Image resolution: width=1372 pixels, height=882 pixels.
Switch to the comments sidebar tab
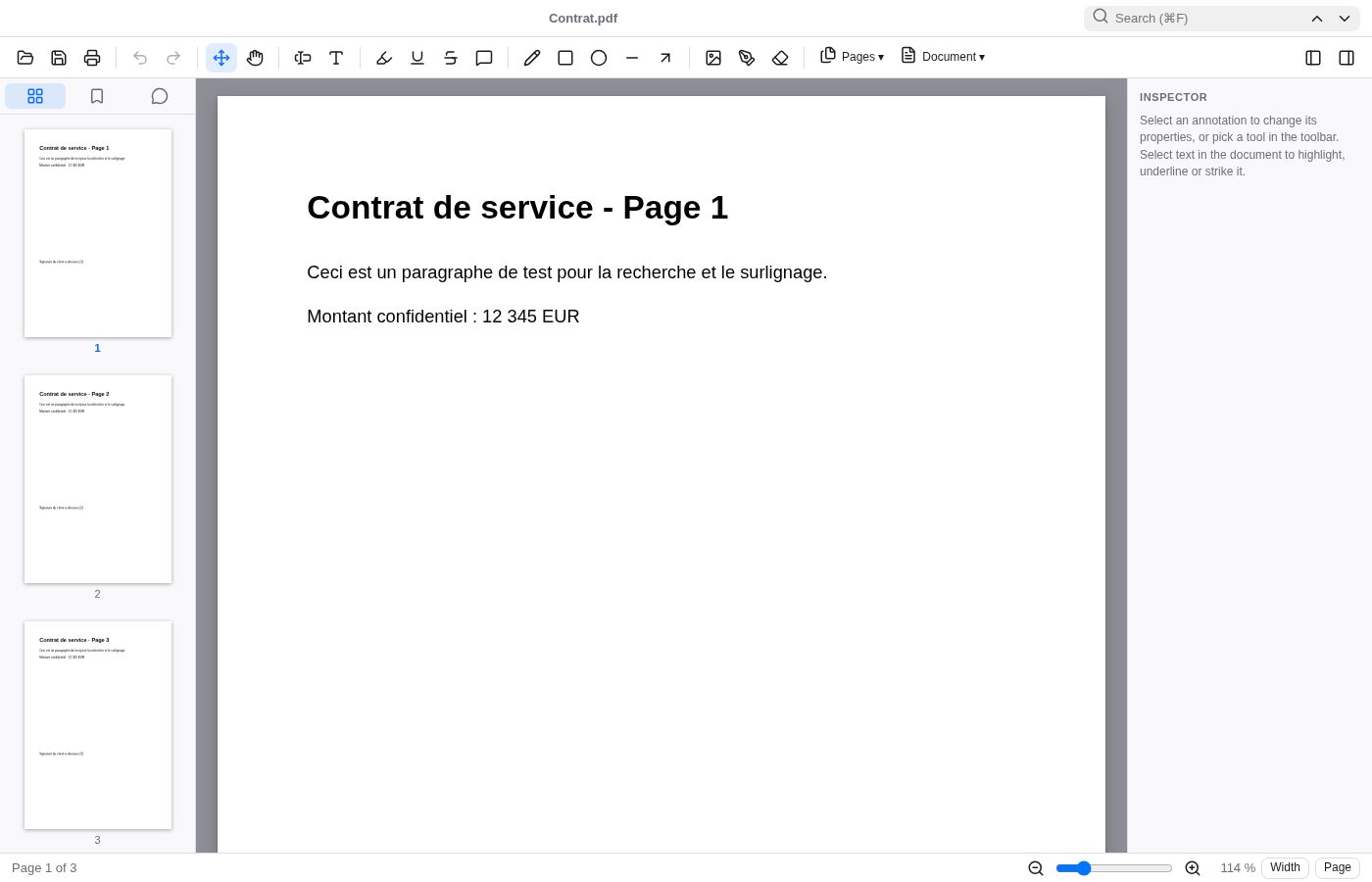coord(160,96)
